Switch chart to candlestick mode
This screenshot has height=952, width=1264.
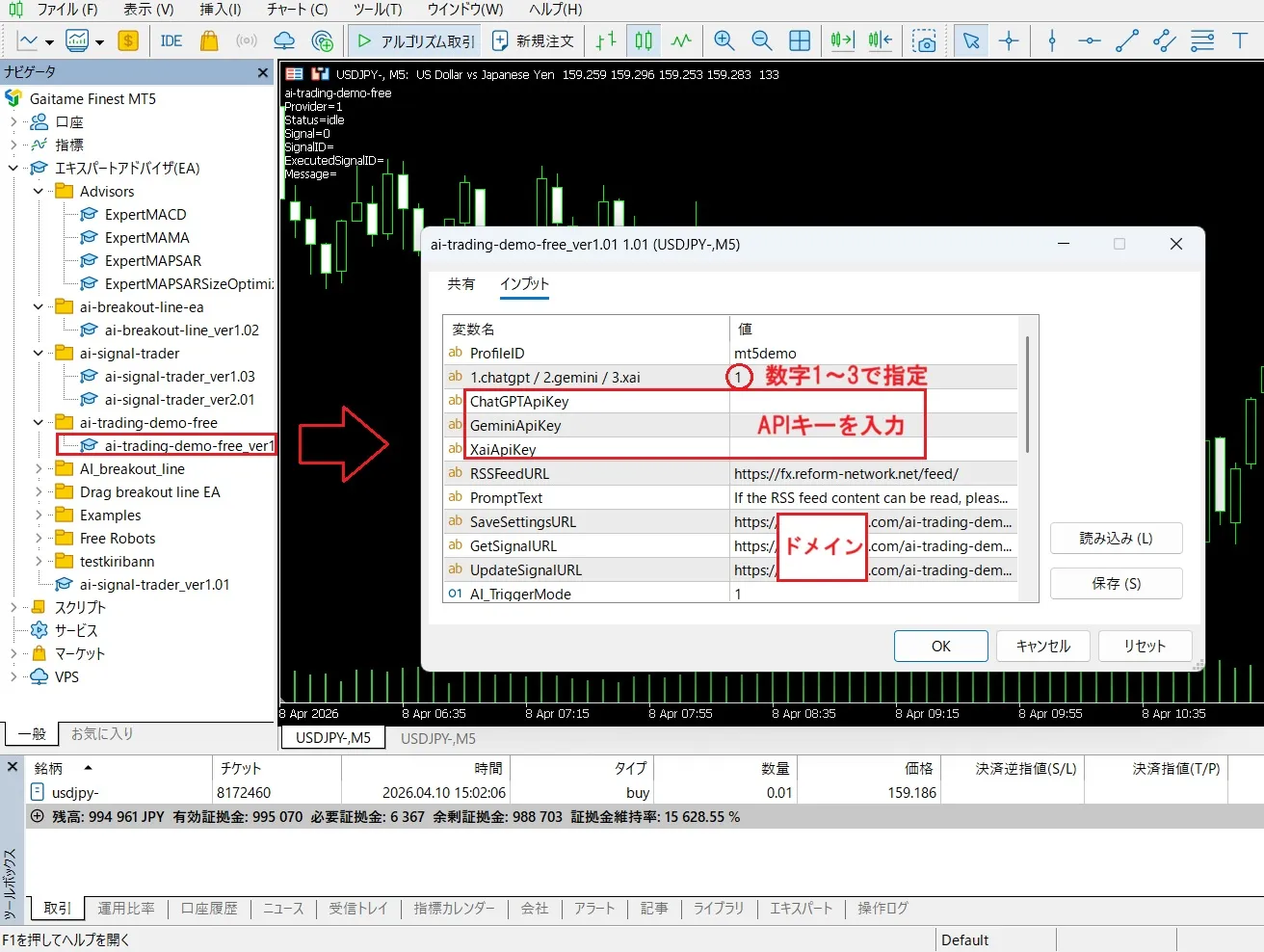pos(644,40)
